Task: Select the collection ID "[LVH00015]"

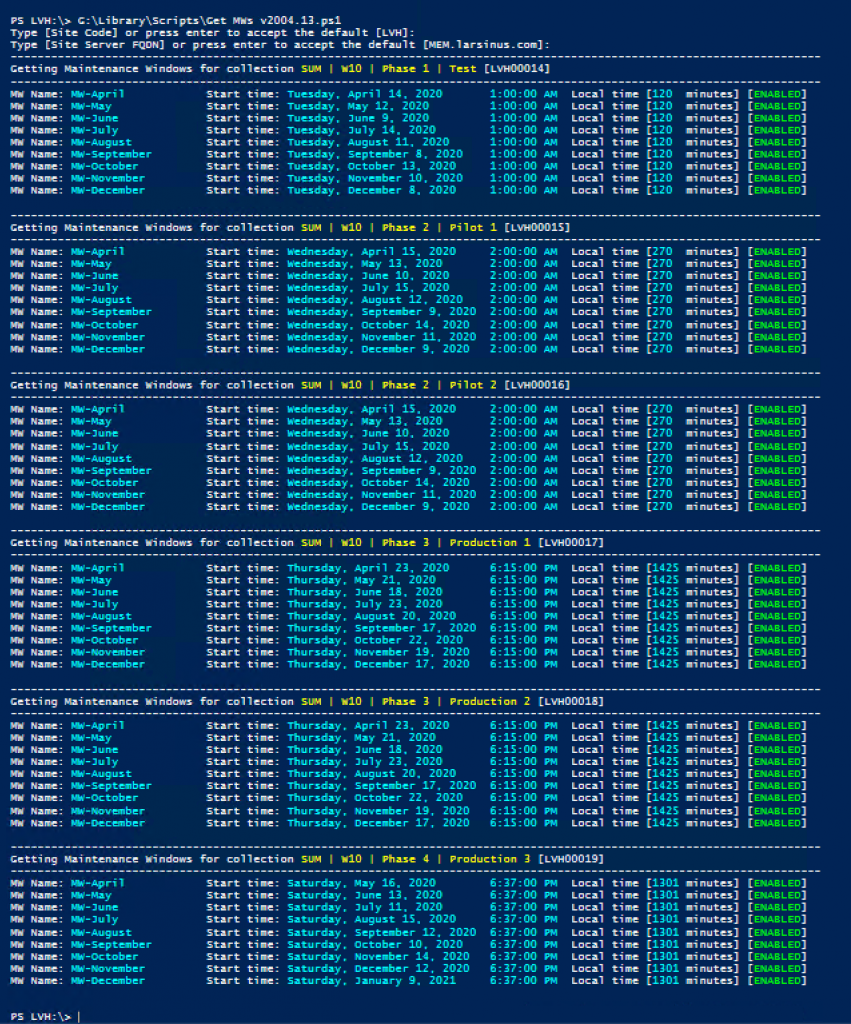Action: pyautogui.click(x=537, y=227)
